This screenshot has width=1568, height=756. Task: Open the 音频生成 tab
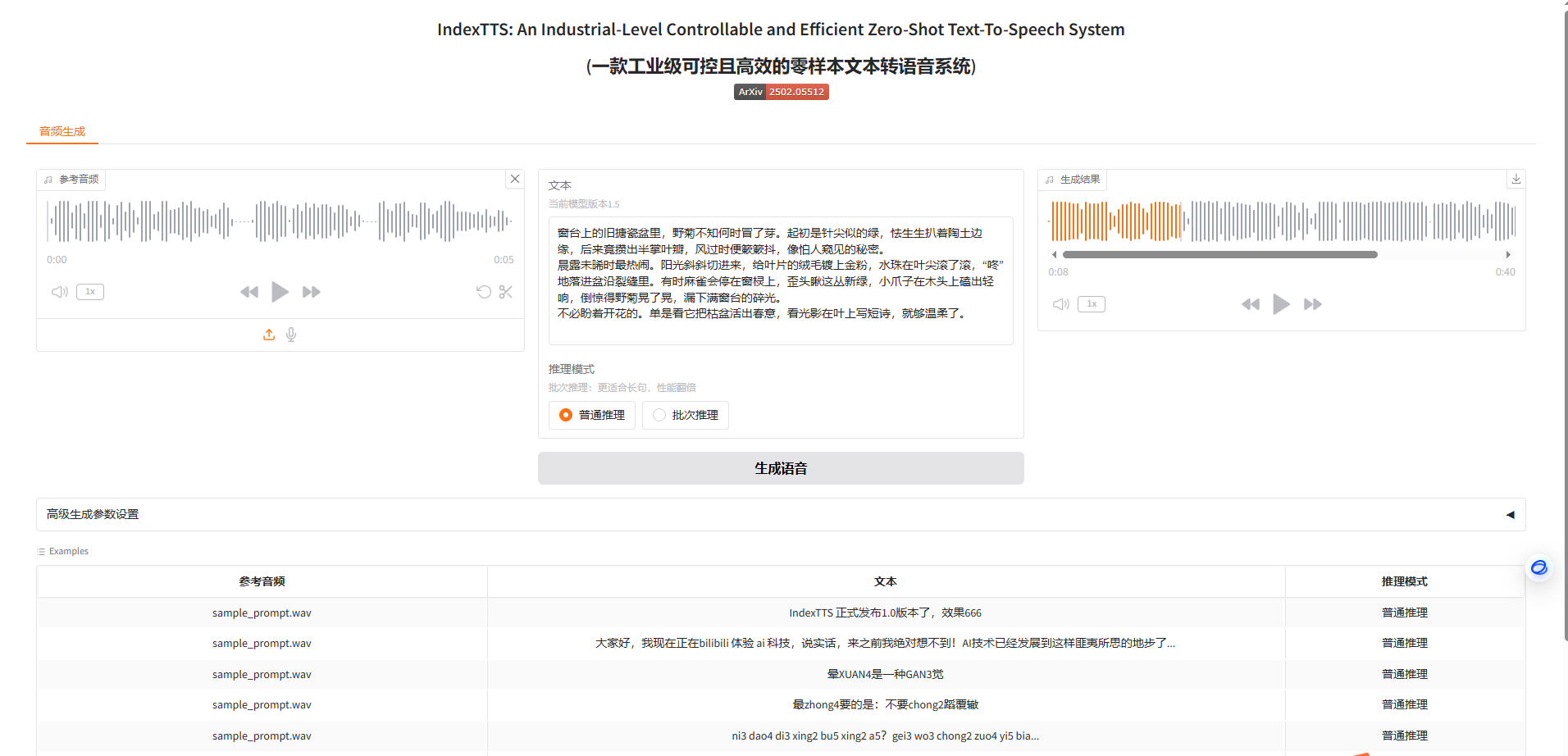click(62, 131)
